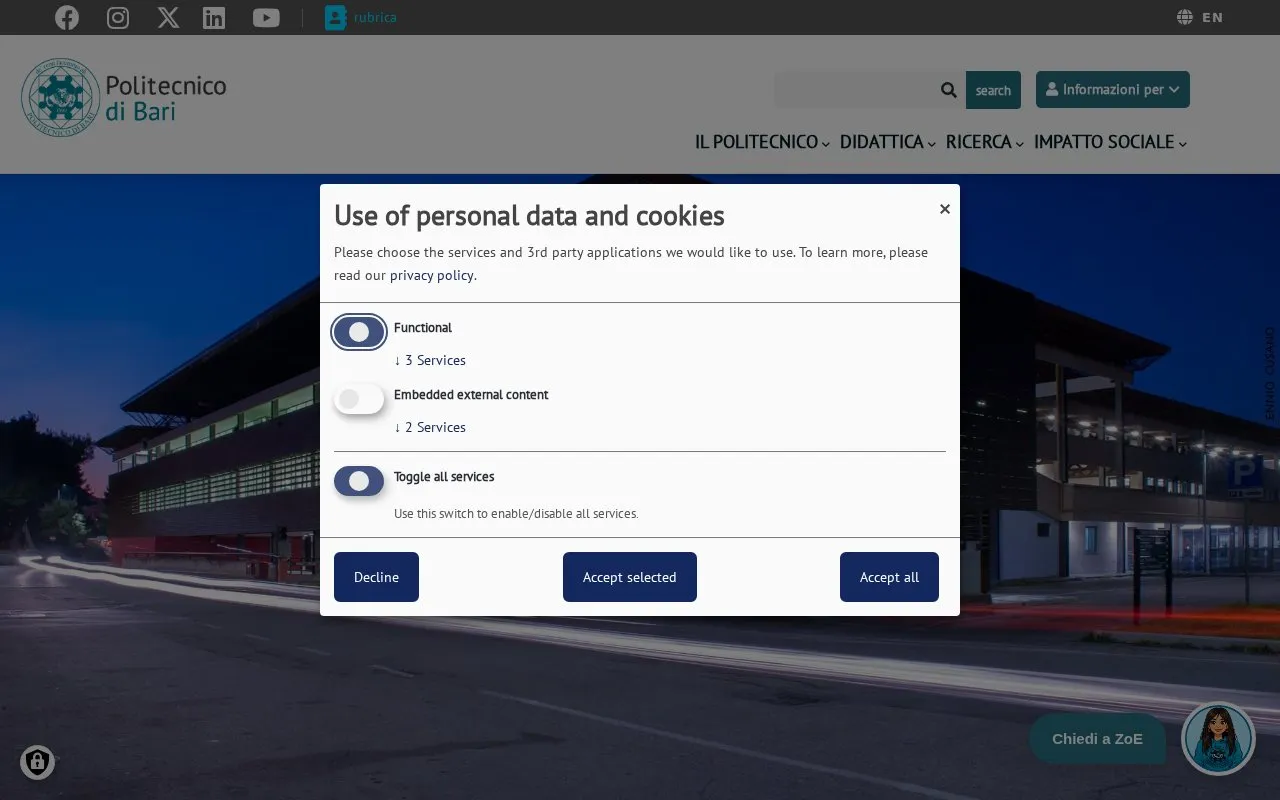The width and height of the screenshot is (1280, 800).
Task: Close the cookie dialog with X
Action: [944, 209]
